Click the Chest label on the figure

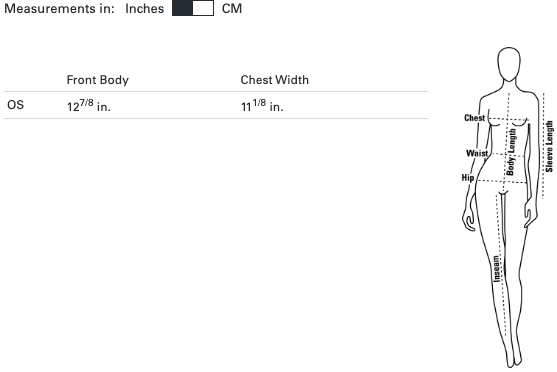coord(475,118)
